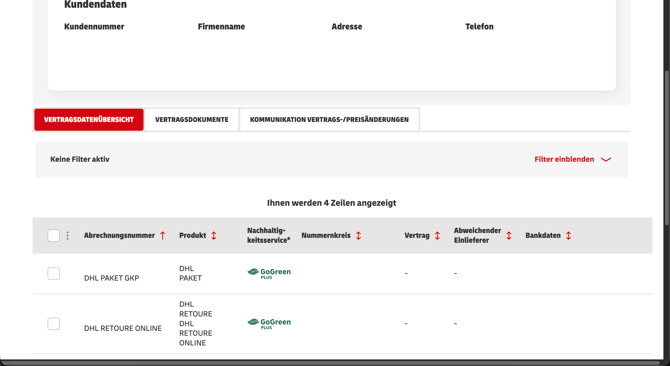
Task: Click the Abrechnungsnummer column header
Action: pyautogui.click(x=119, y=235)
